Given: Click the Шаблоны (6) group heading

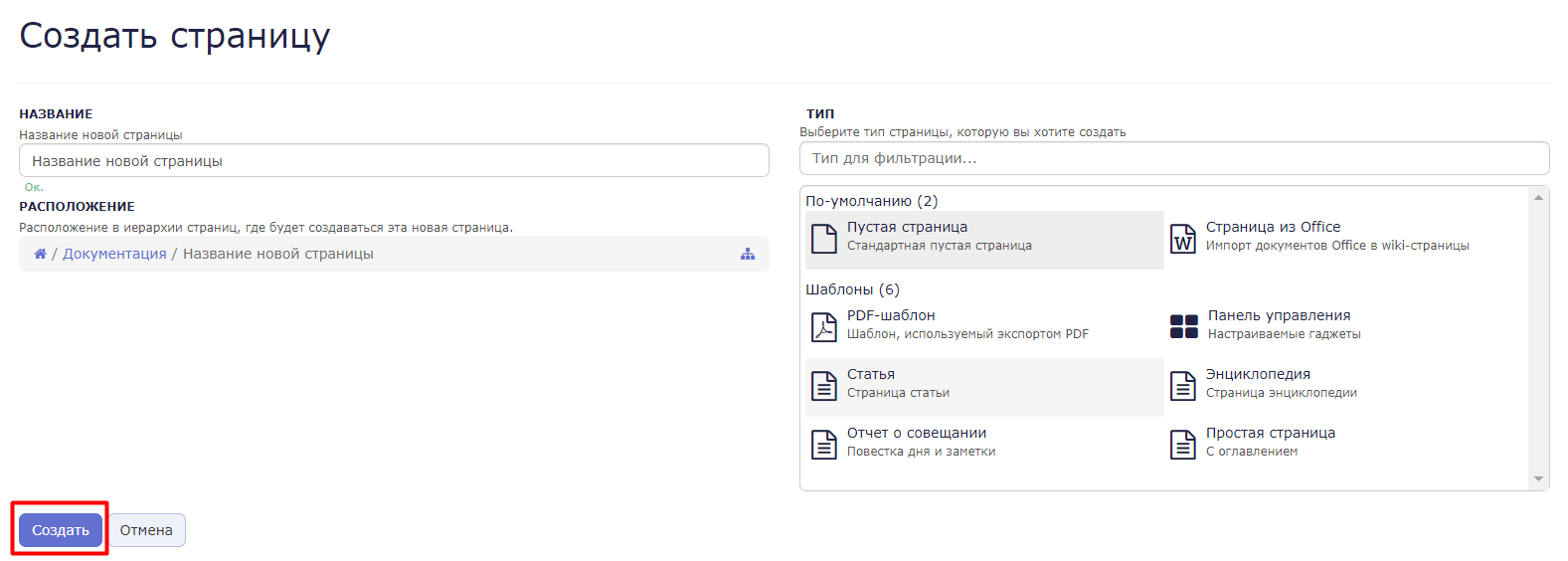Looking at the screenshot, I should (x=852, y=289).
